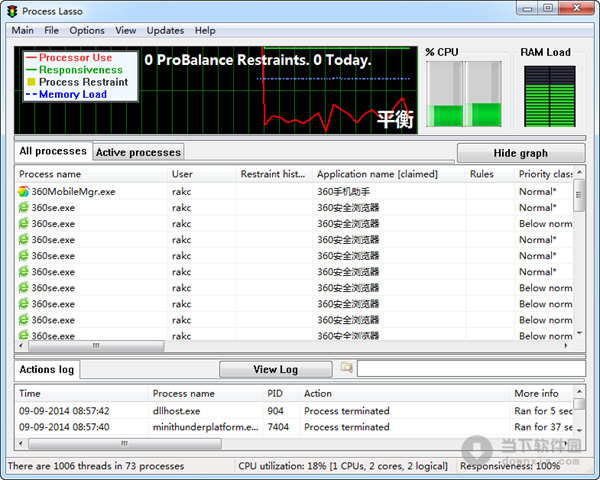This screenshot has height=480, width=600.
Task: Switch to the Active processes tab
Action: (138, 152)
